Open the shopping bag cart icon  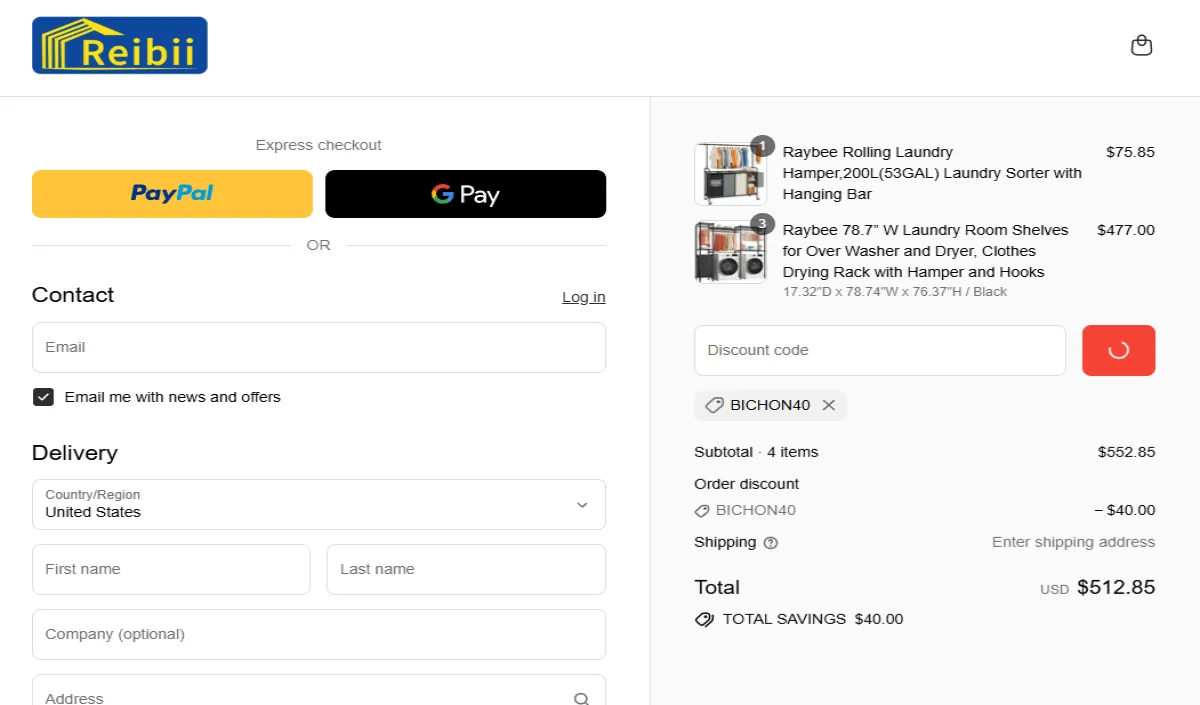(x=1141, y=46)
